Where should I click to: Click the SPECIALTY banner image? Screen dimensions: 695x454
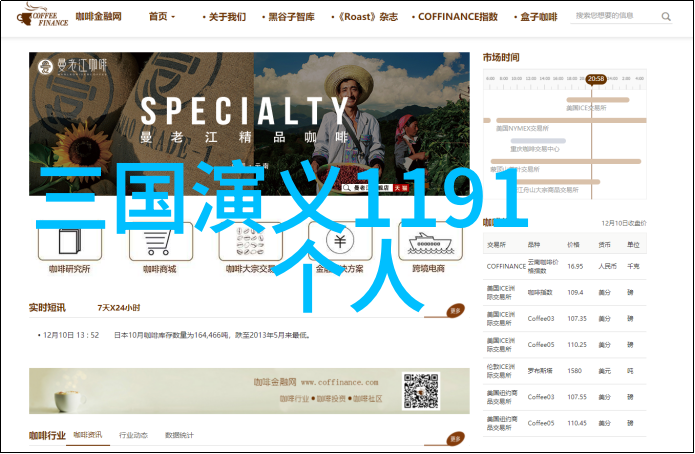249,124
